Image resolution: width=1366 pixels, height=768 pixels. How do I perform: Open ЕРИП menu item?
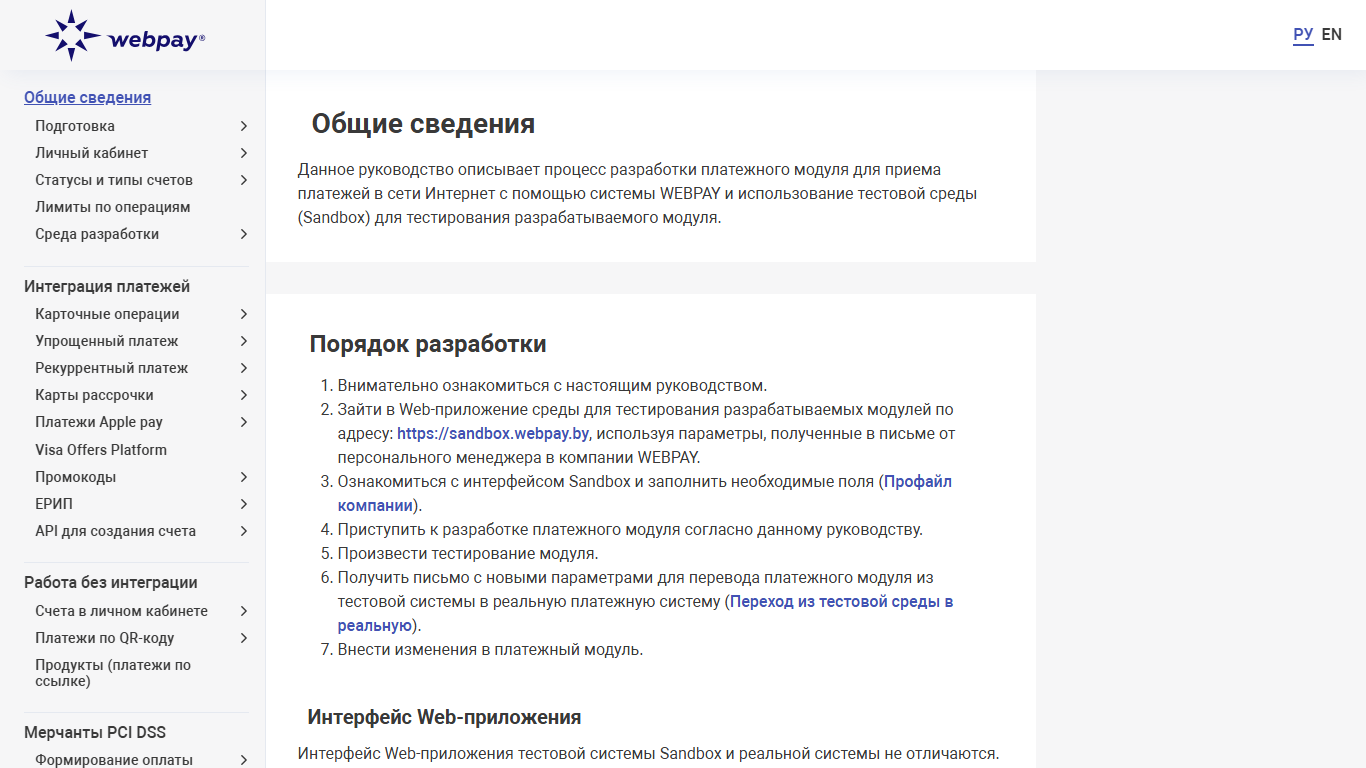coord(54,504)
